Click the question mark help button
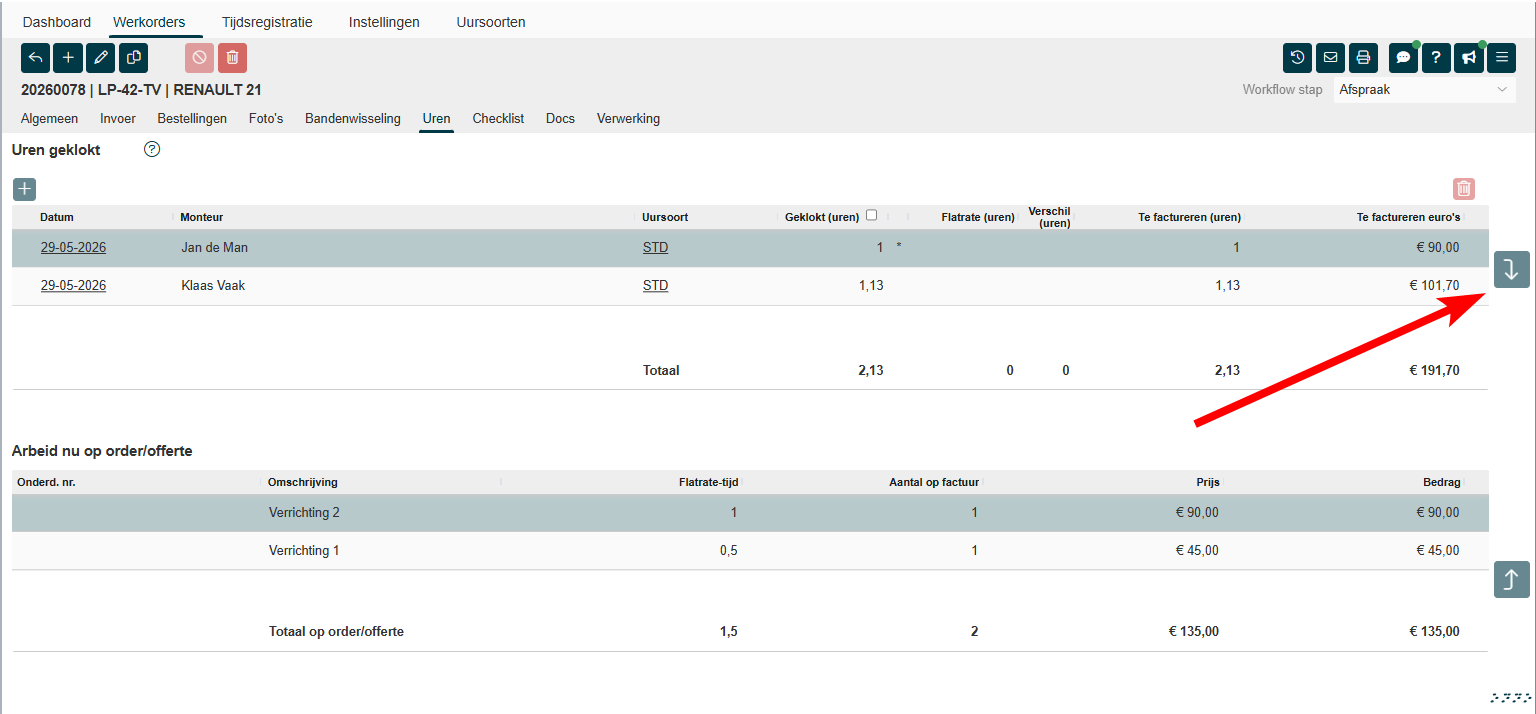This screenshot has width=1536, height=714. [1435, 58]
